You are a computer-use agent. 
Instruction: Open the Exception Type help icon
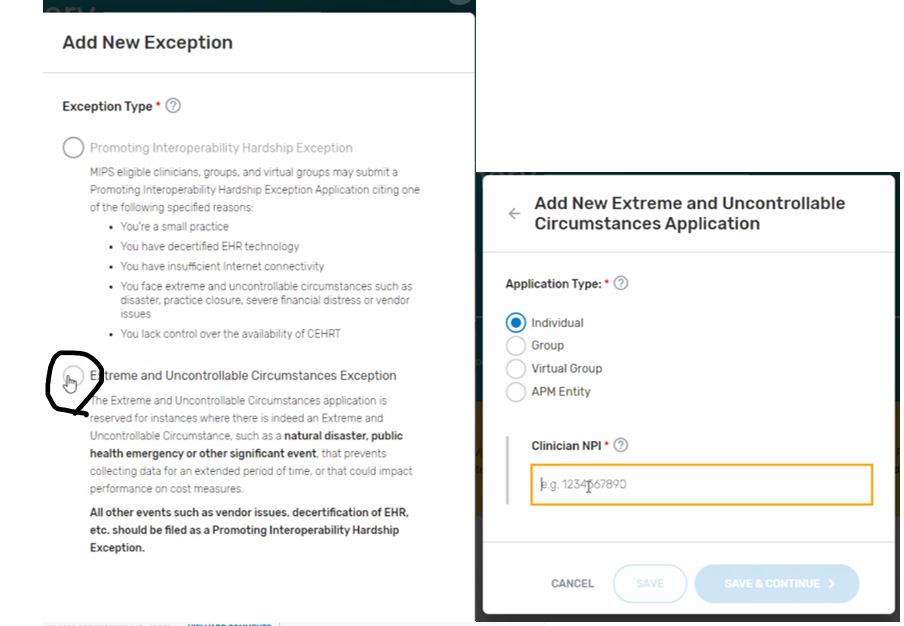click(173, 105)
